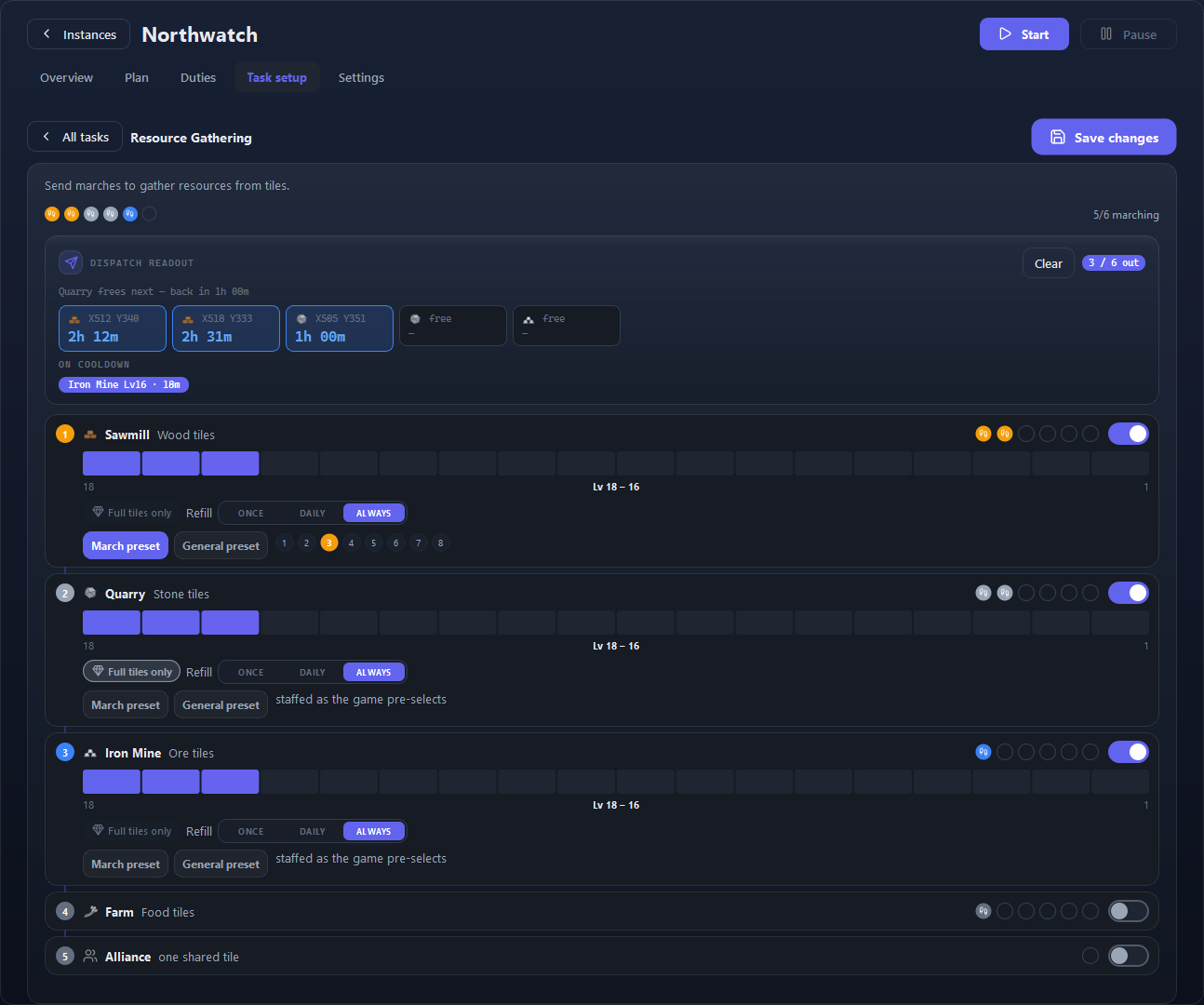
Task: Click the Iron Mine ore icon
Action: click(x=90, y=753)
